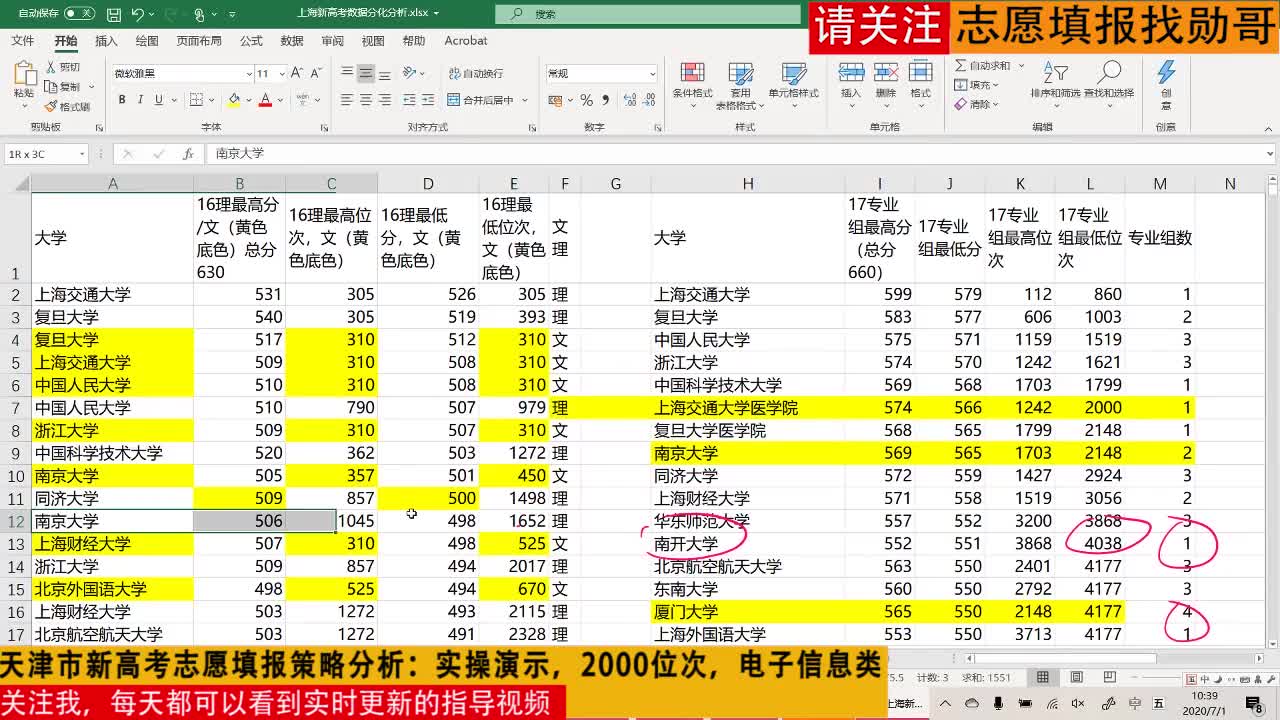Viewport: 1280px width, 720px height.
Task: Open the 文件 menu
Action: click(22, 41)
